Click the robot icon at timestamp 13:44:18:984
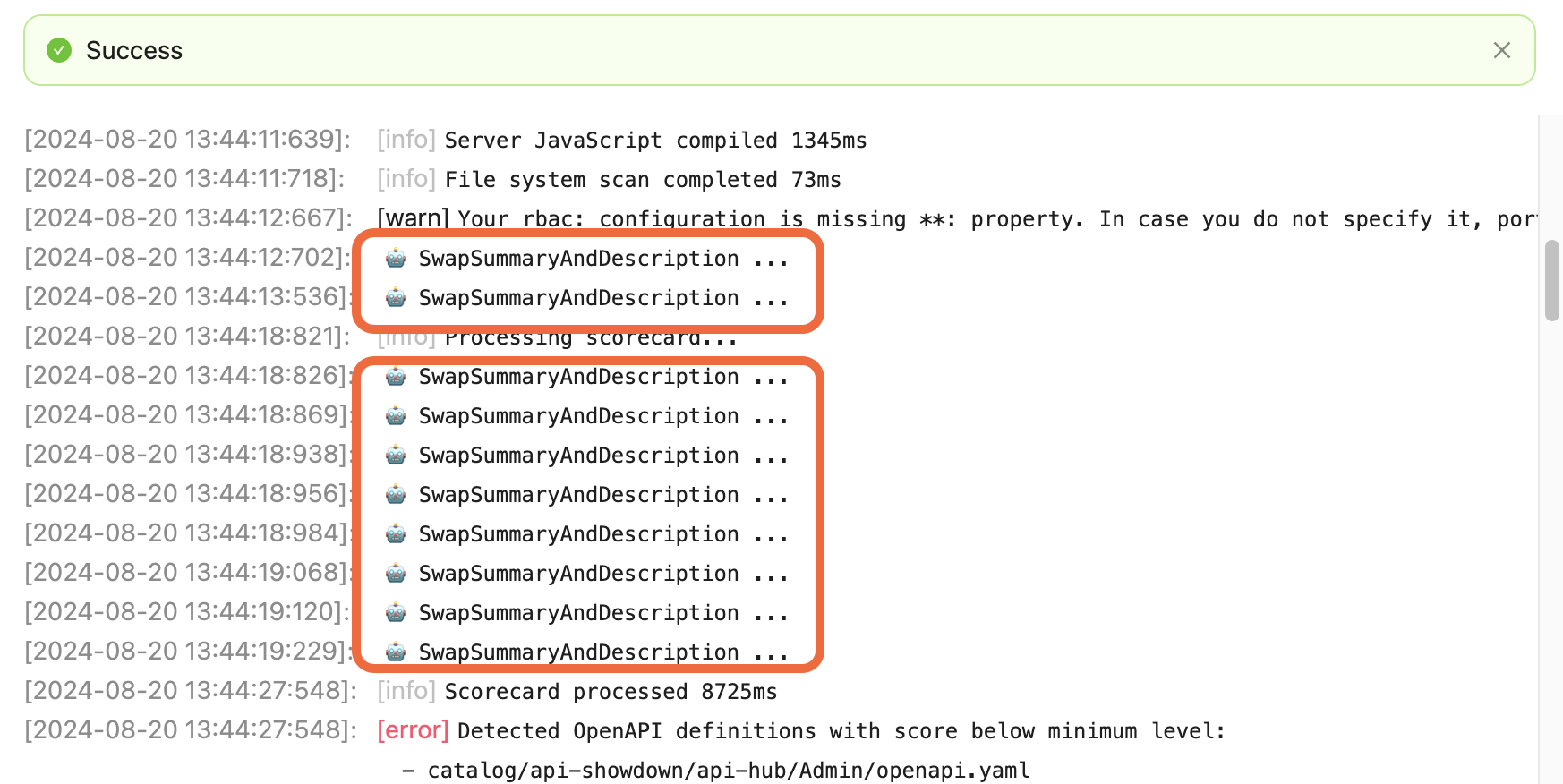Viewport: 1563px width, 784px height. click(x=396, y=534)
